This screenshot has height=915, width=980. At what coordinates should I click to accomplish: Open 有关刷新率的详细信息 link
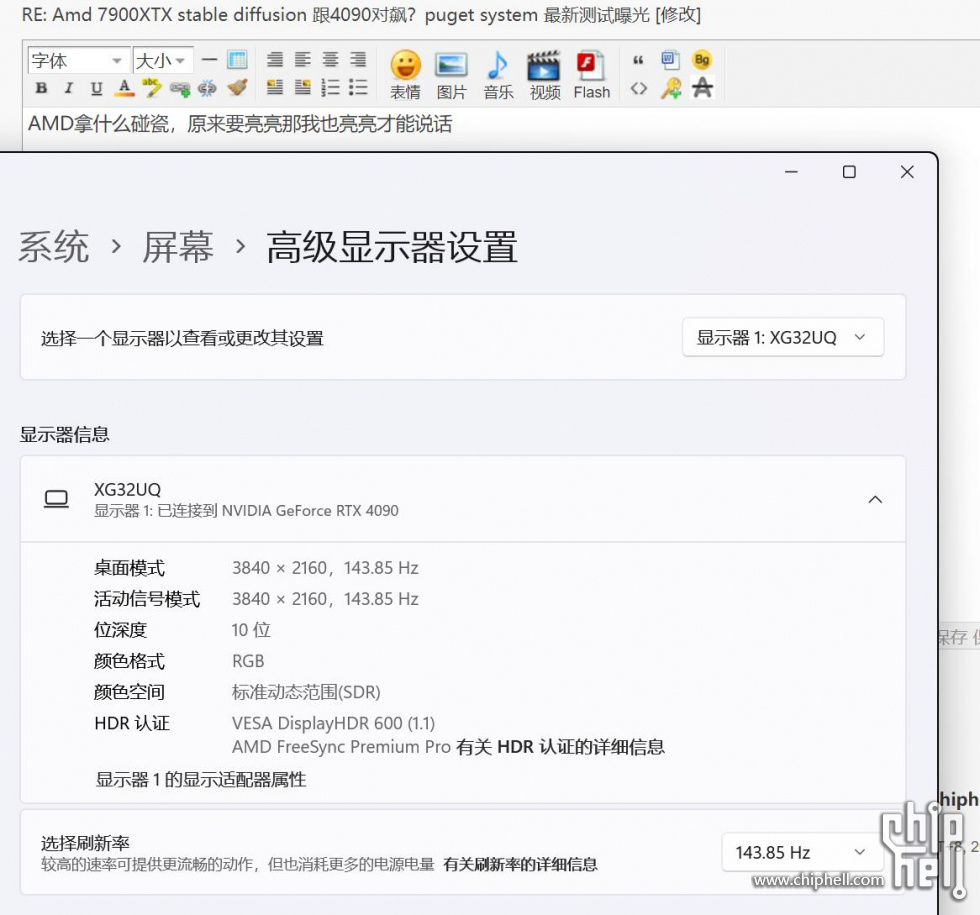click(x=520, y=864)
